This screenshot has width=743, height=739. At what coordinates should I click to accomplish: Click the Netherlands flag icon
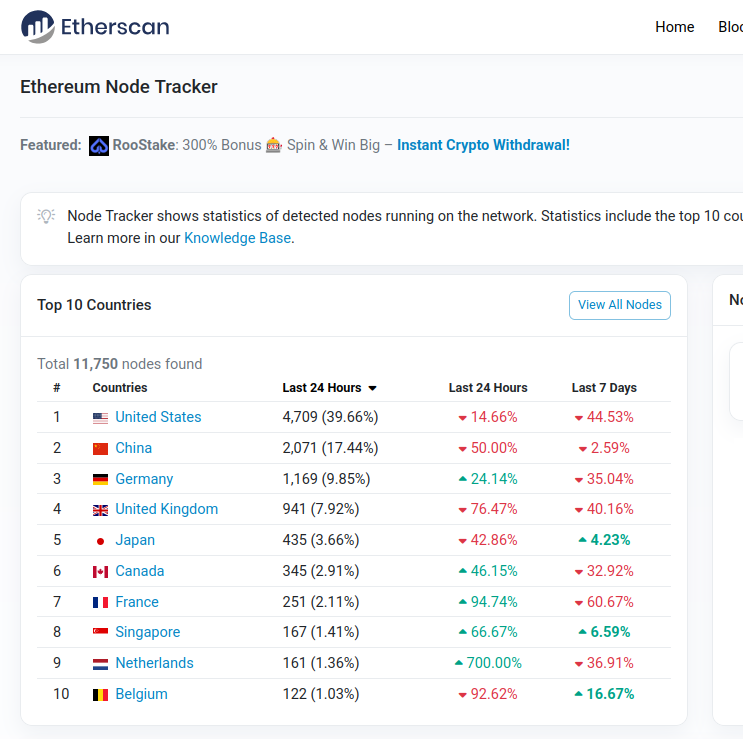[100, 664]
